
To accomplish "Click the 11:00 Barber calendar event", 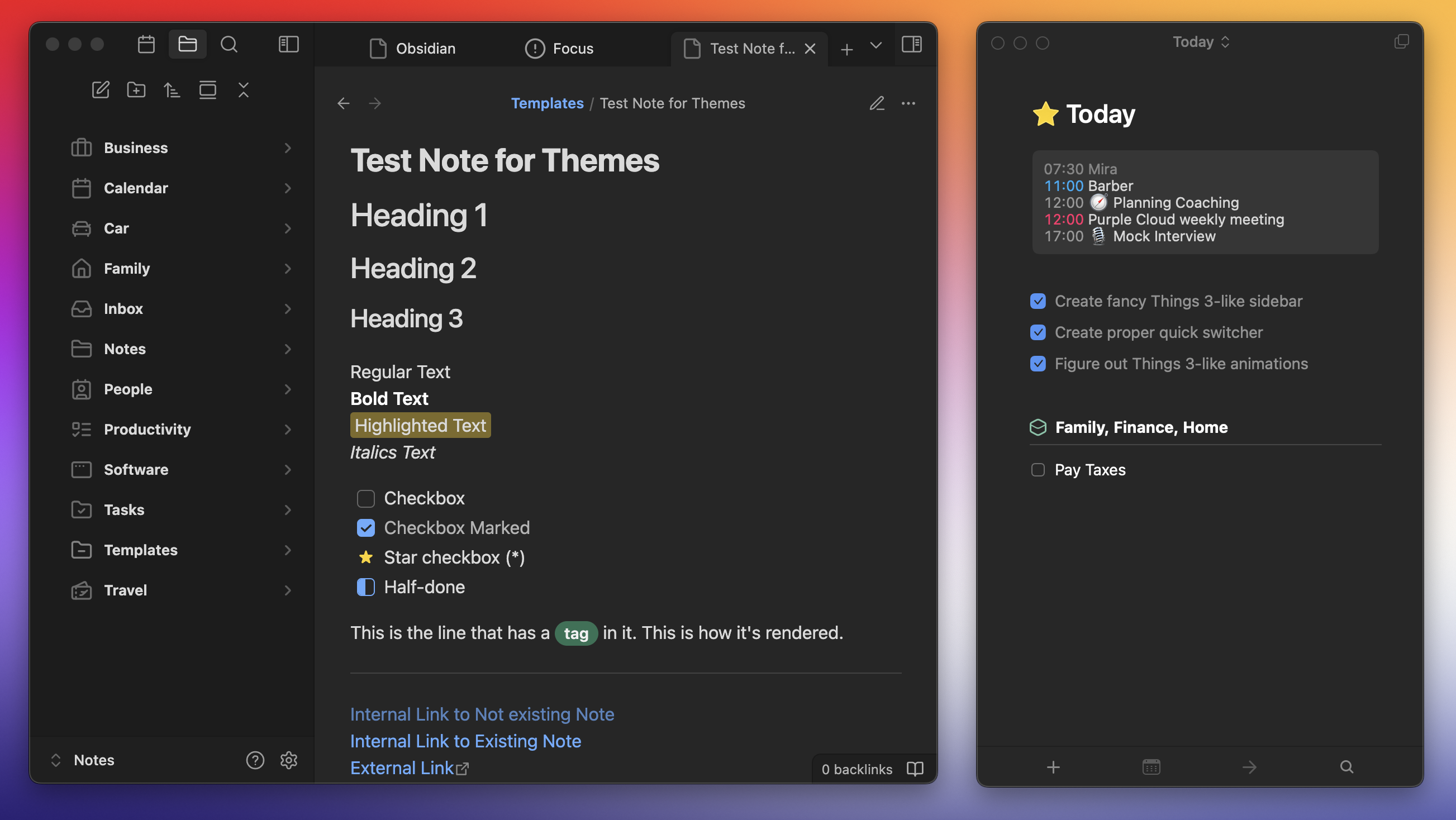I will (1088, 186).
